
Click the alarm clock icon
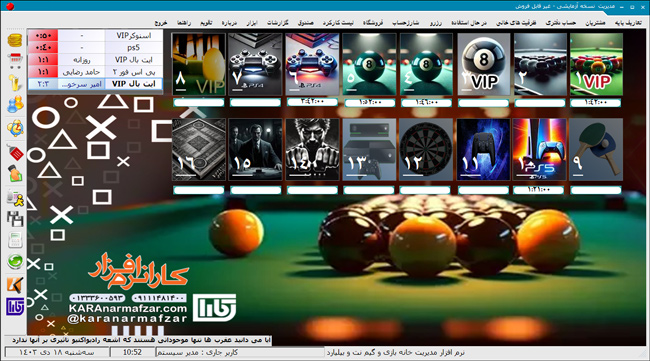pos(15,128)
